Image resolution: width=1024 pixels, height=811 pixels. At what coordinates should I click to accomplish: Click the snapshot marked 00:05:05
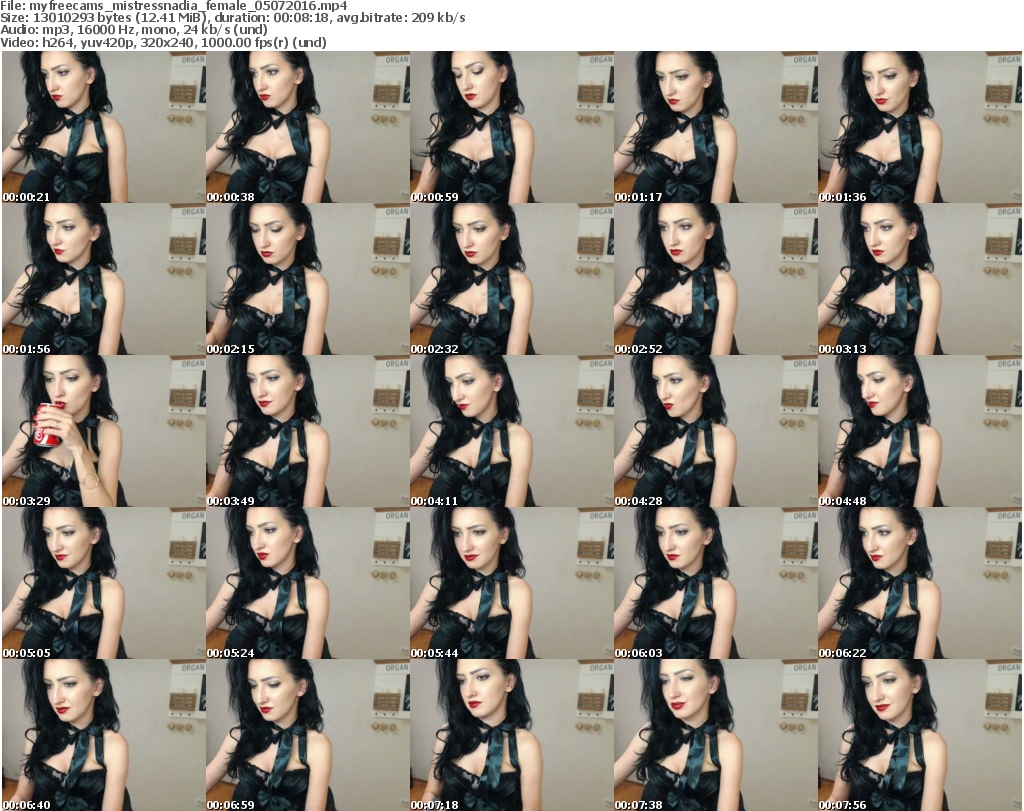(x=104, y=583)
